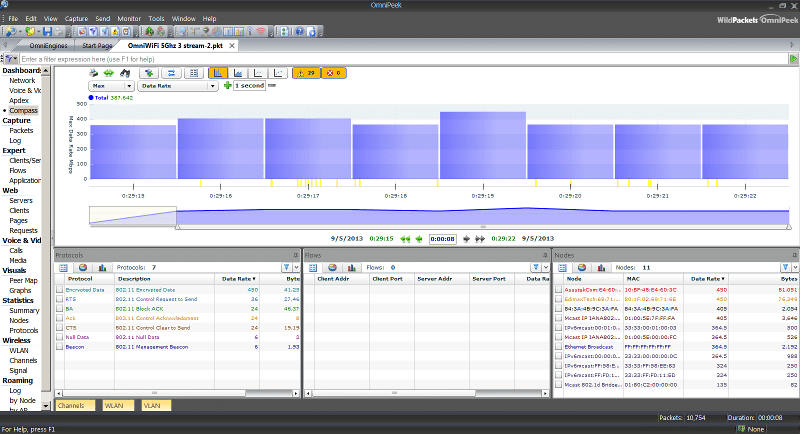Open the filter funnel beside the expression bar
The image size is (800, 434).
point(10,59)
